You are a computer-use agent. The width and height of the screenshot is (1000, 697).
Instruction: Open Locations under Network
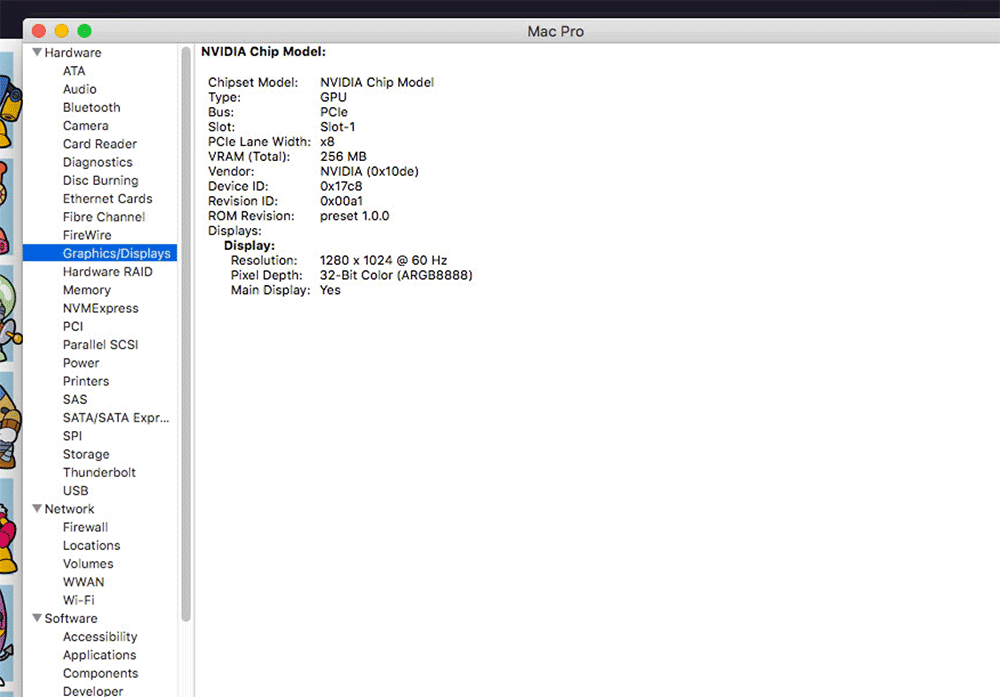[91, 546]
